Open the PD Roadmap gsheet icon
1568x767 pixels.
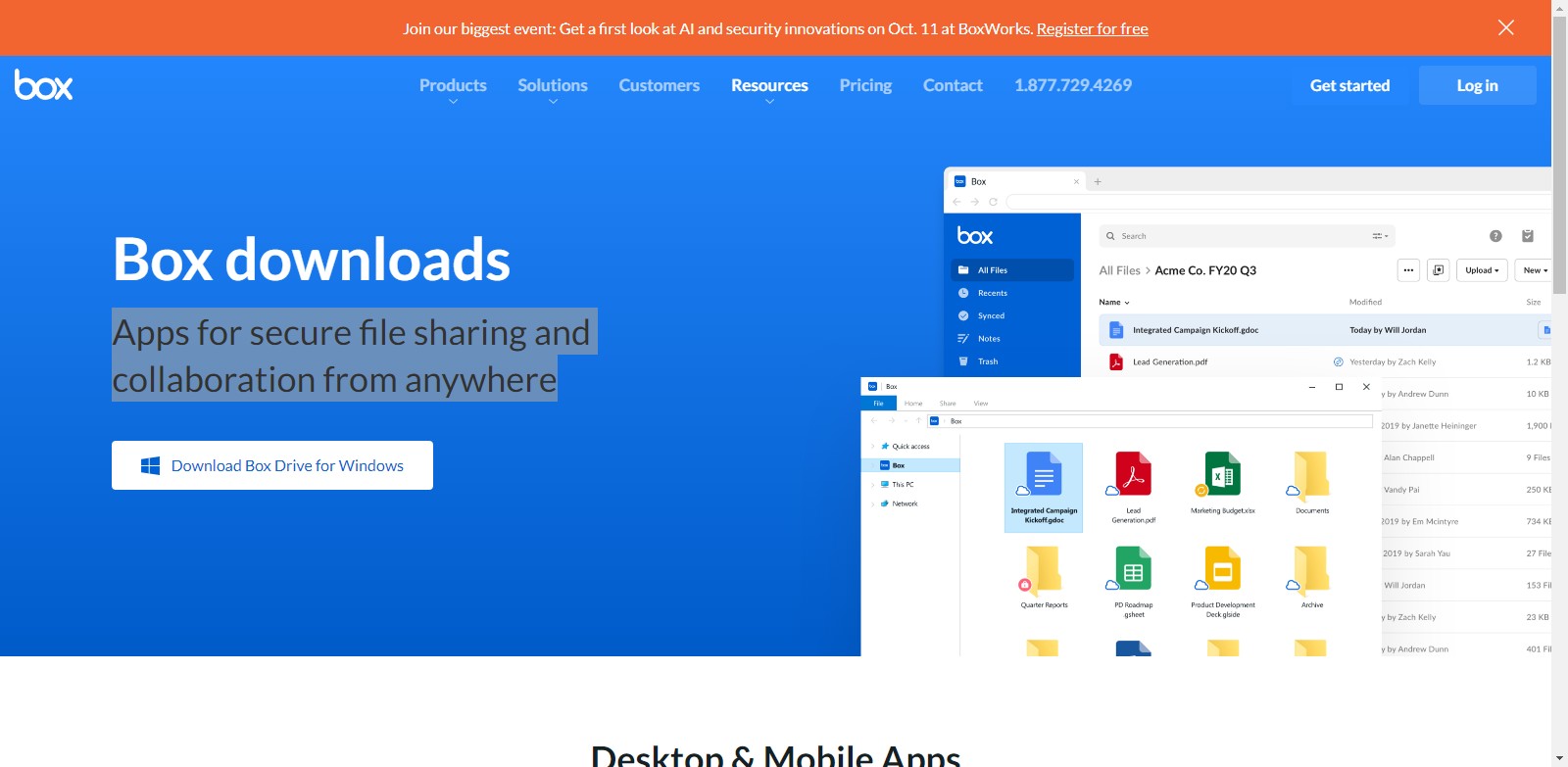pos(1133,569)
